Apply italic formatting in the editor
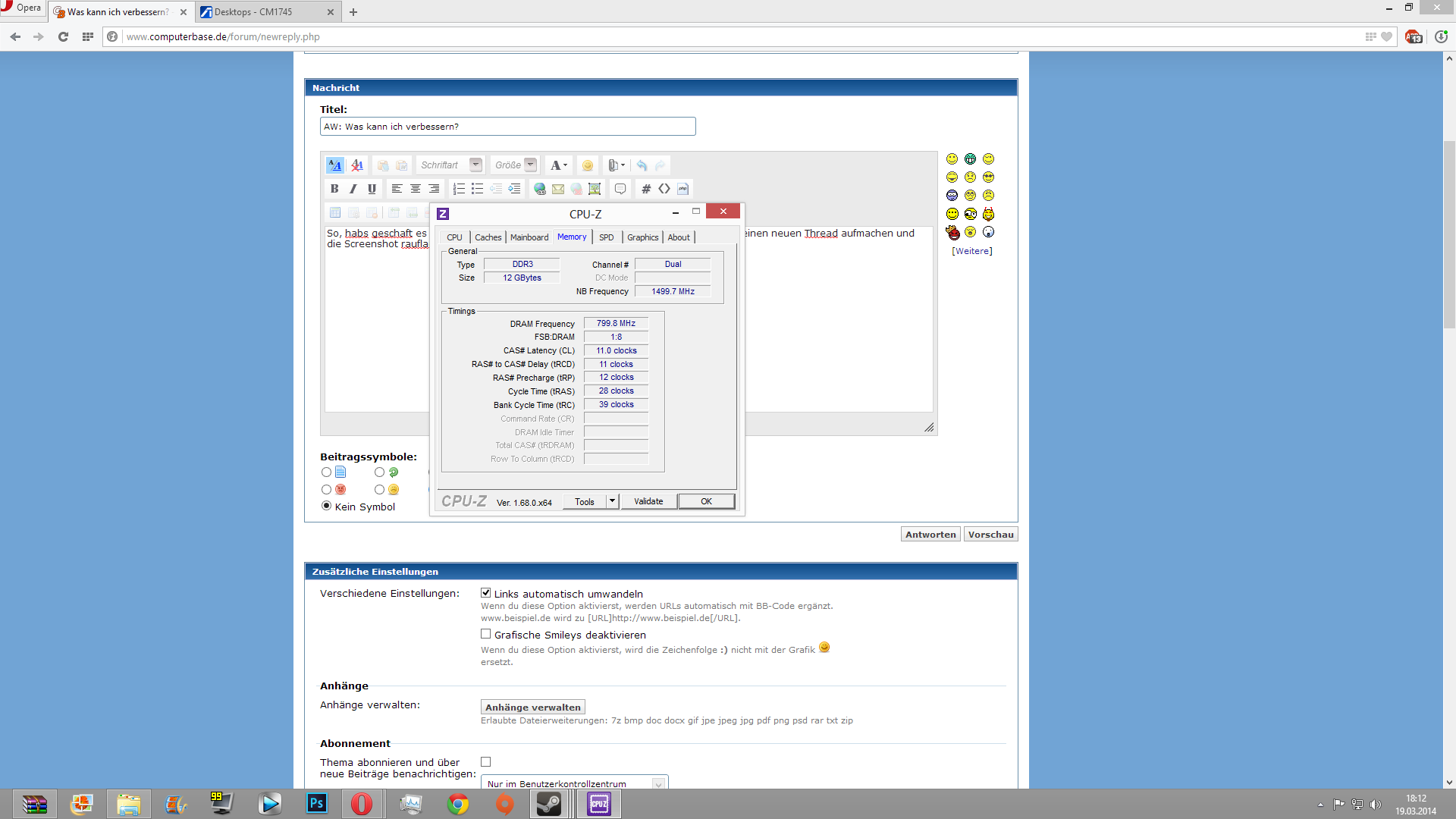This screenshot has height=819, width=1456. click(x=353, y=189)
